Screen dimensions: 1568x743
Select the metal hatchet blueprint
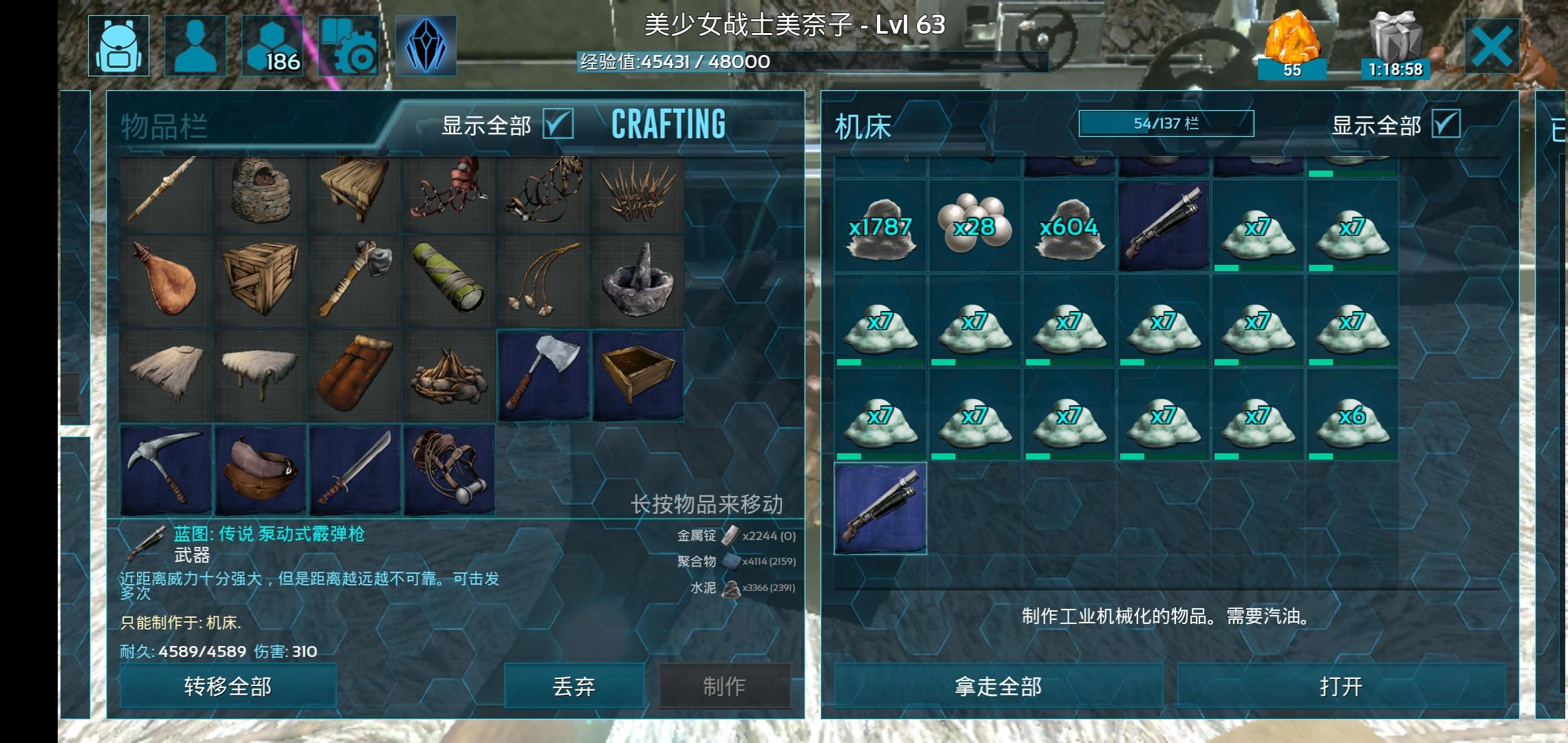click(x=543, y=376)
